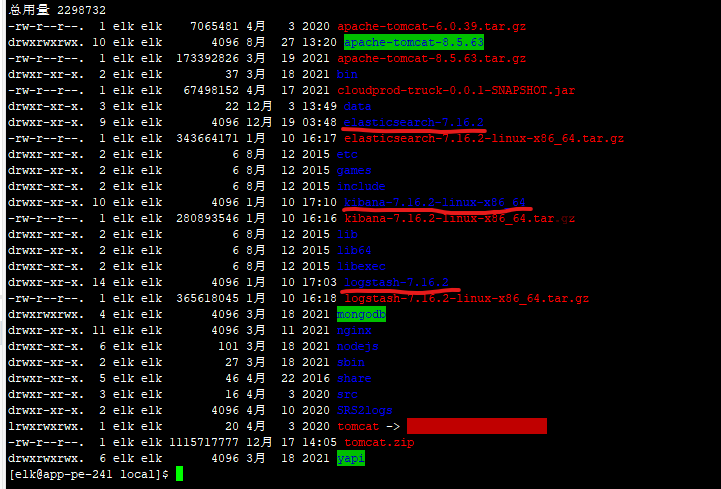
Task: Select the size value 1115717777
Action: [204, 443]
